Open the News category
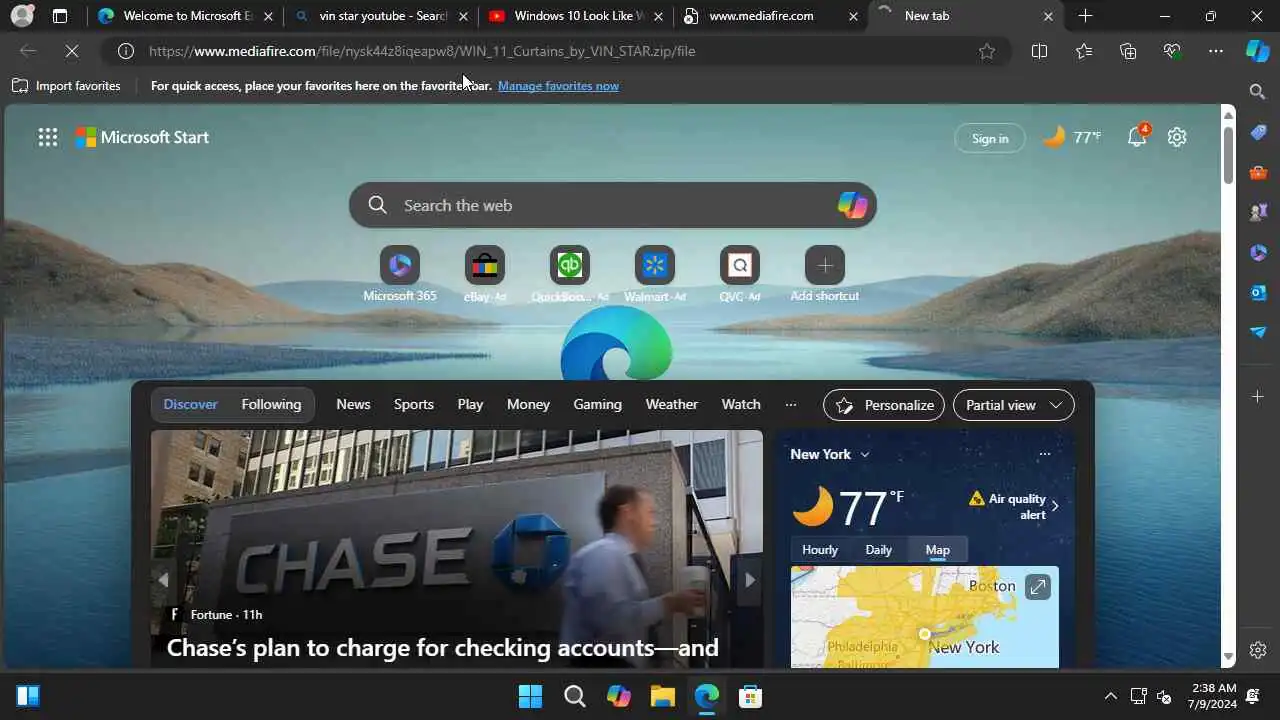The image size is (1280, 720). pyautogui.click(x=353, y=404)
